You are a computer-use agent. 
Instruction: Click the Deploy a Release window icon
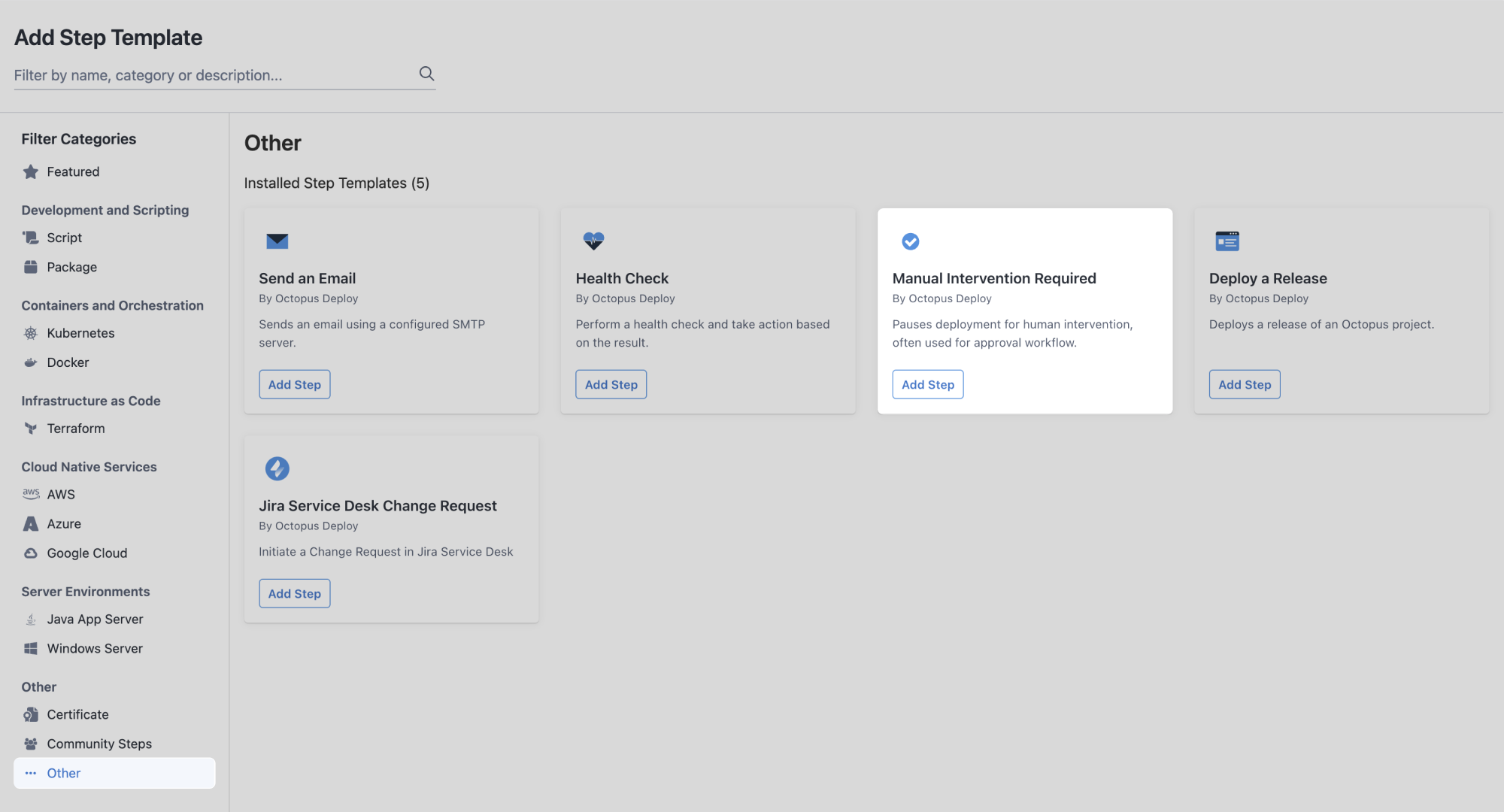(1227, 241)
